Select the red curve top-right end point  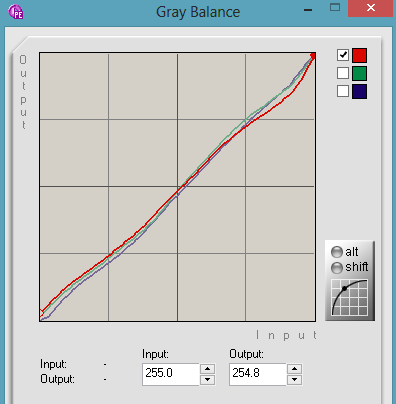313,56
